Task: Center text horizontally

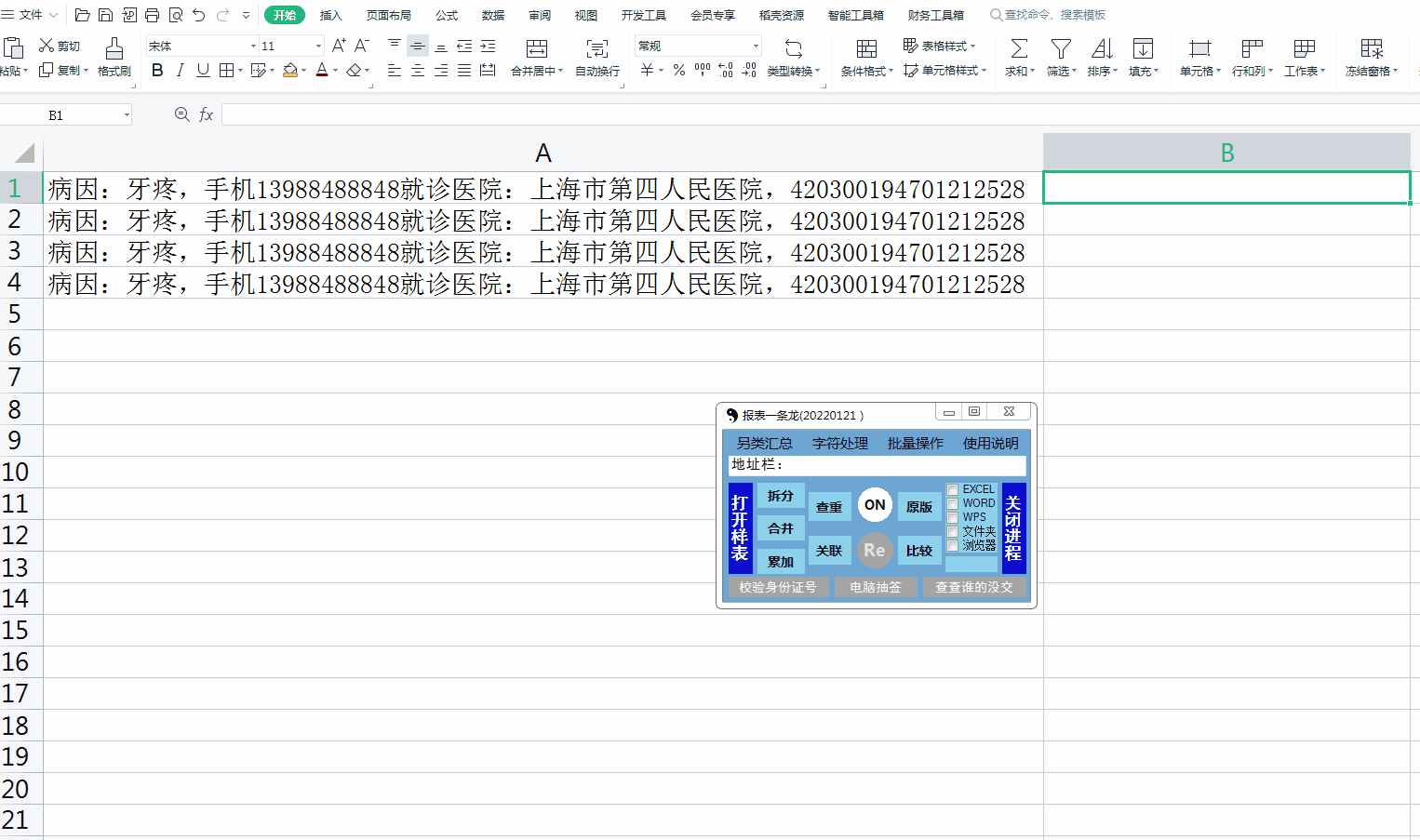Action: [418, 70]
